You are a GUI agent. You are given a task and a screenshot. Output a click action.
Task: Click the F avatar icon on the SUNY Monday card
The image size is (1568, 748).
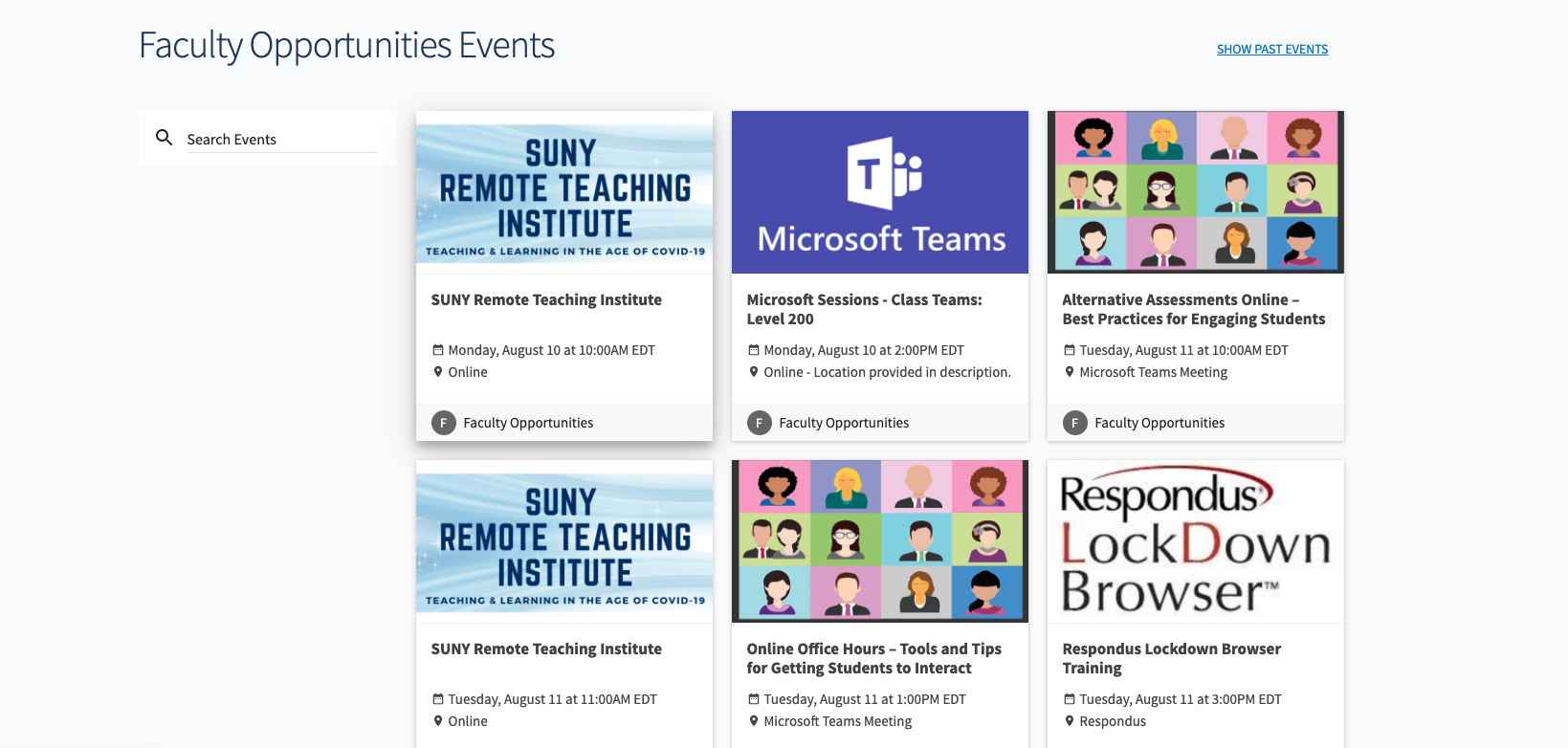[444, 423]
